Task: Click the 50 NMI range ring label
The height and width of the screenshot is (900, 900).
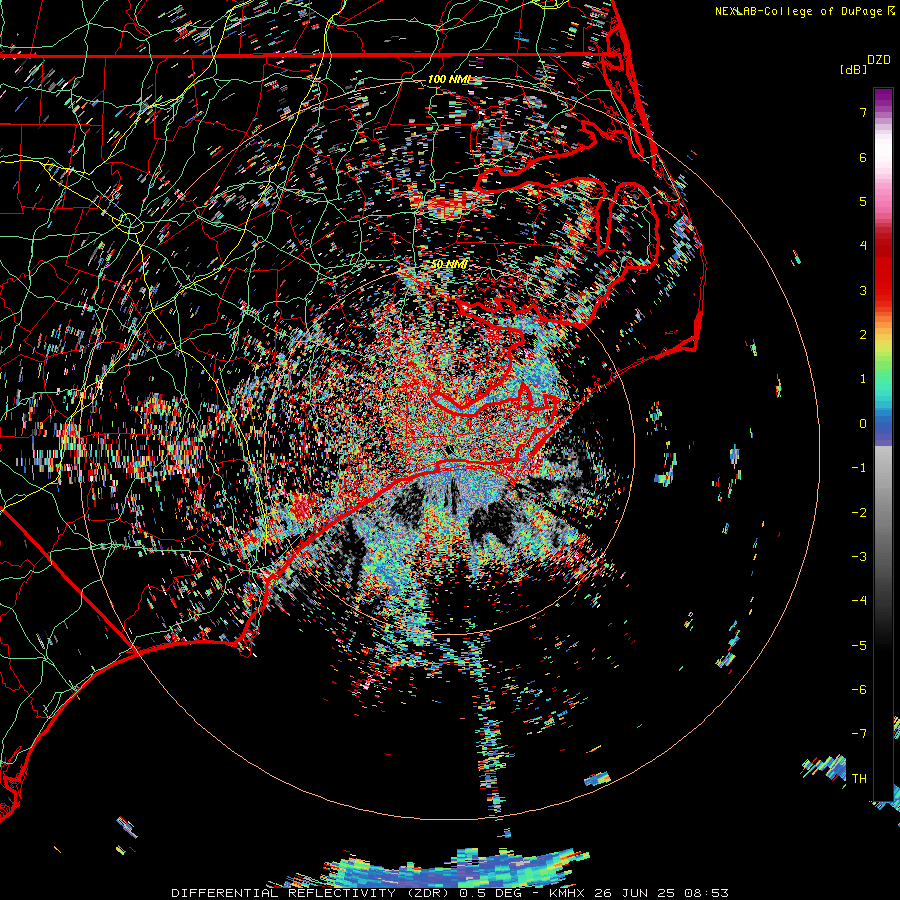Action: tap(449, 264)
